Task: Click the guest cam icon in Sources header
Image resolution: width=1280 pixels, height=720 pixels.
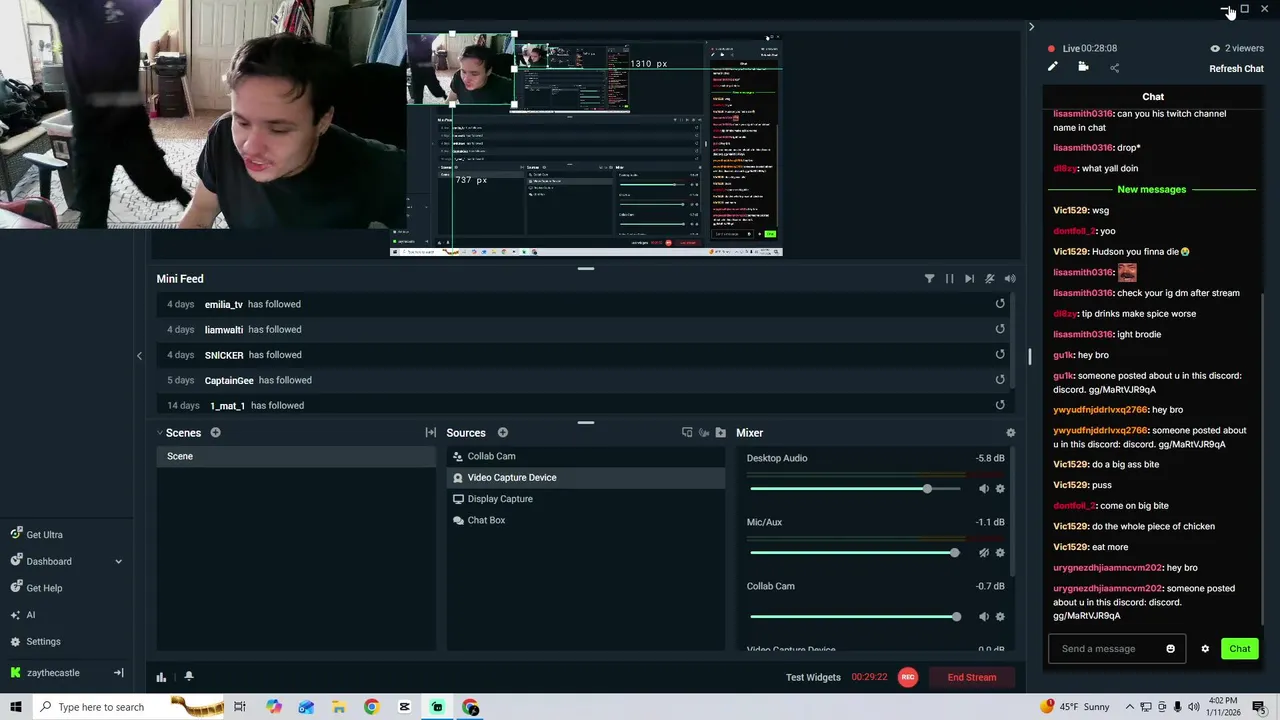Action: (704, 433)
